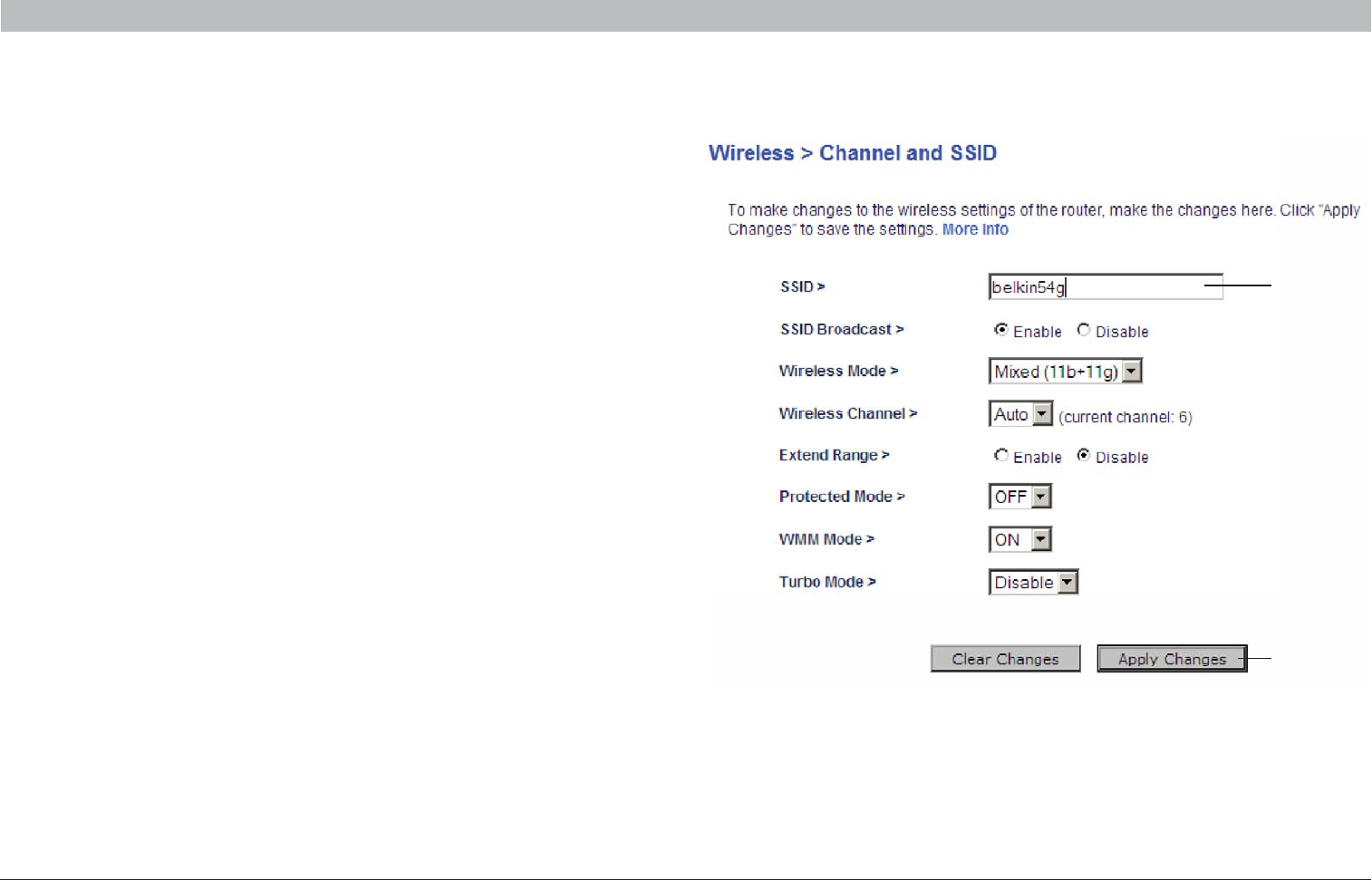
Task: Click the SSID Broadcast label
Action: pyautogui.click(x=842, y=330)
